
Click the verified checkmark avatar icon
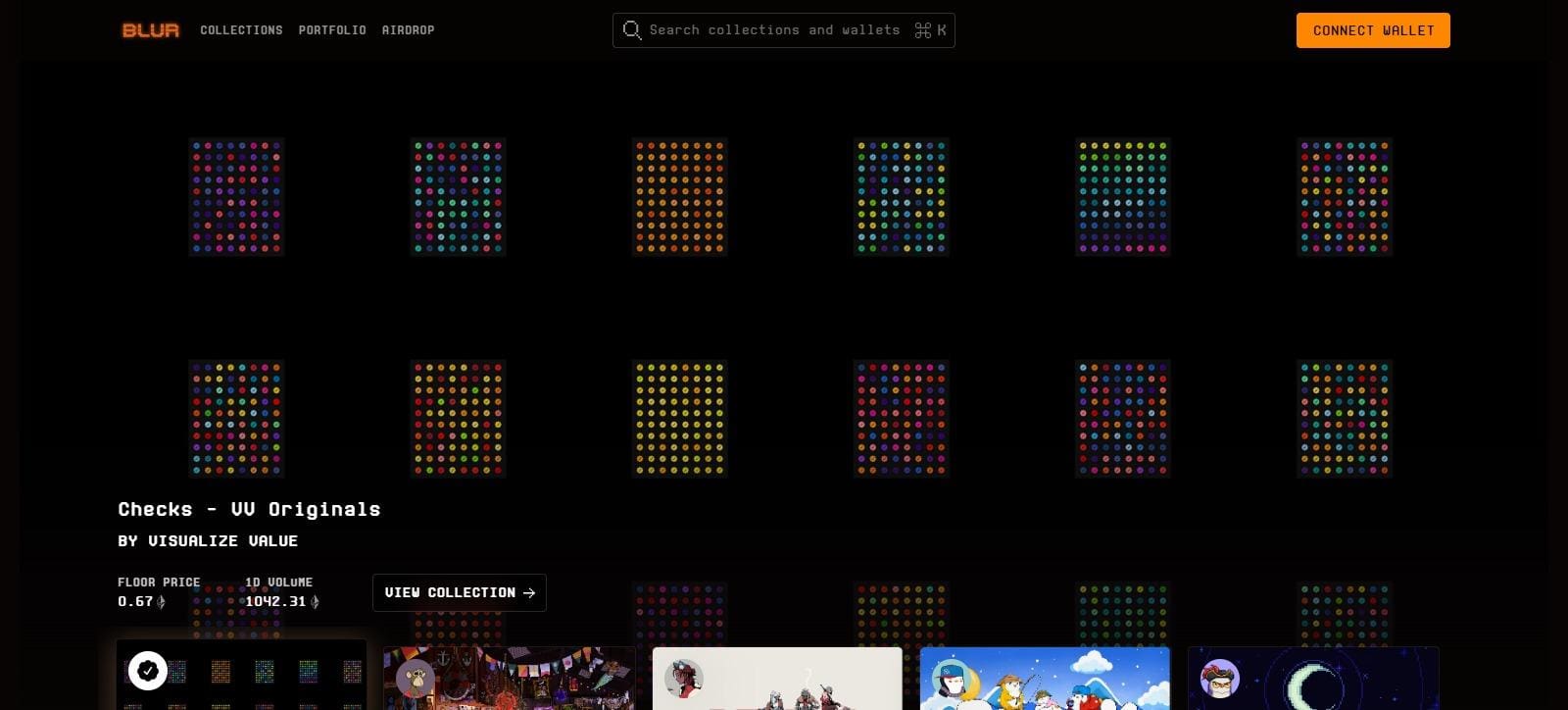[148, 671]
